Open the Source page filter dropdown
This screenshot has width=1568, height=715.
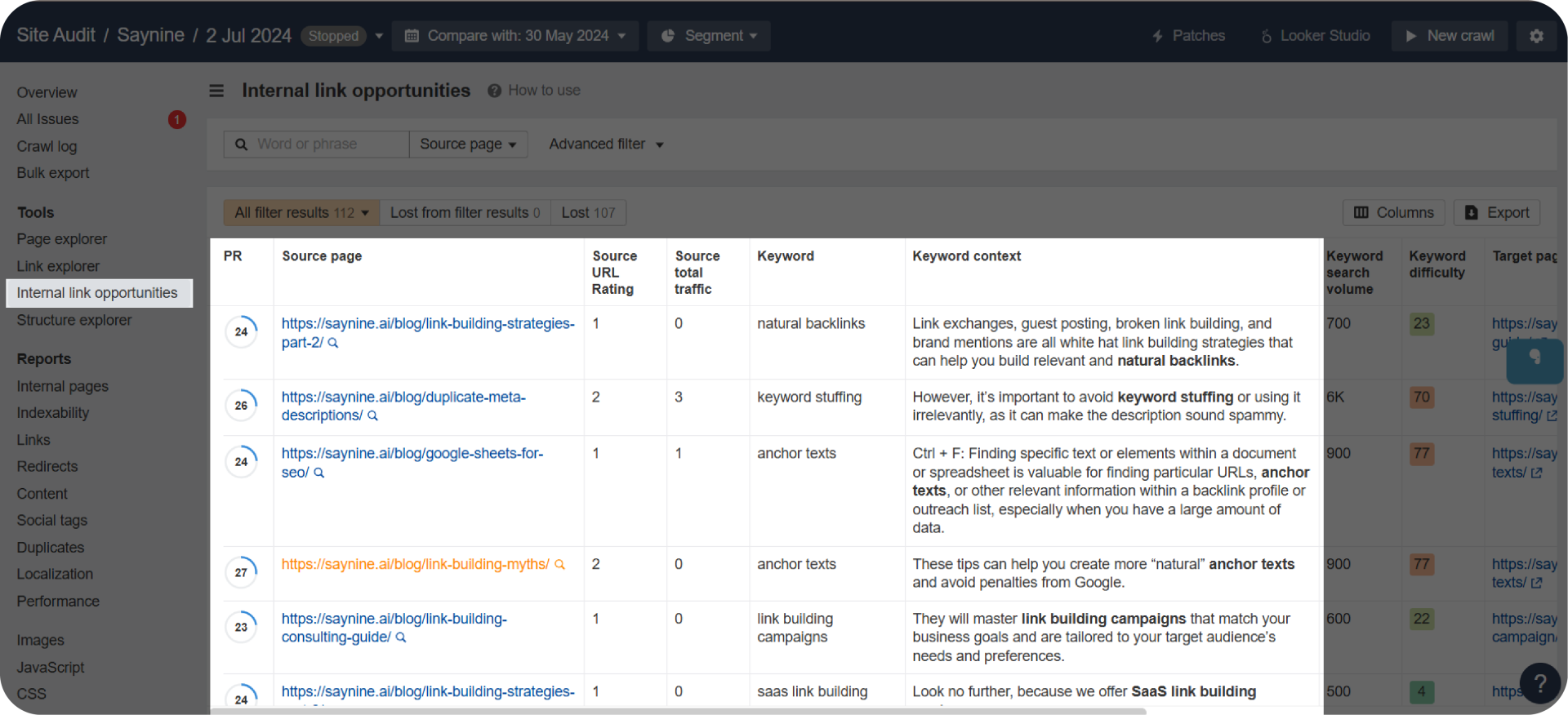click(x=468, y=144)
